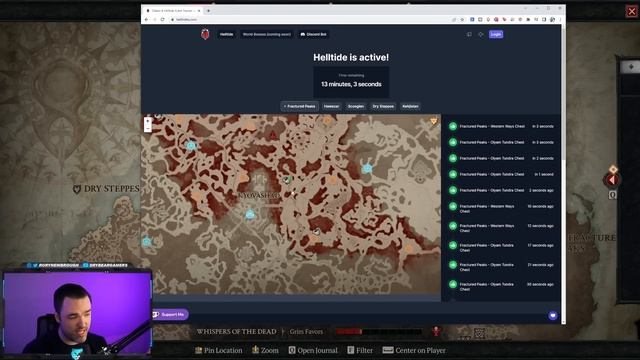Select the Dry Steppes region tab
640x360 pixels.
383,106
